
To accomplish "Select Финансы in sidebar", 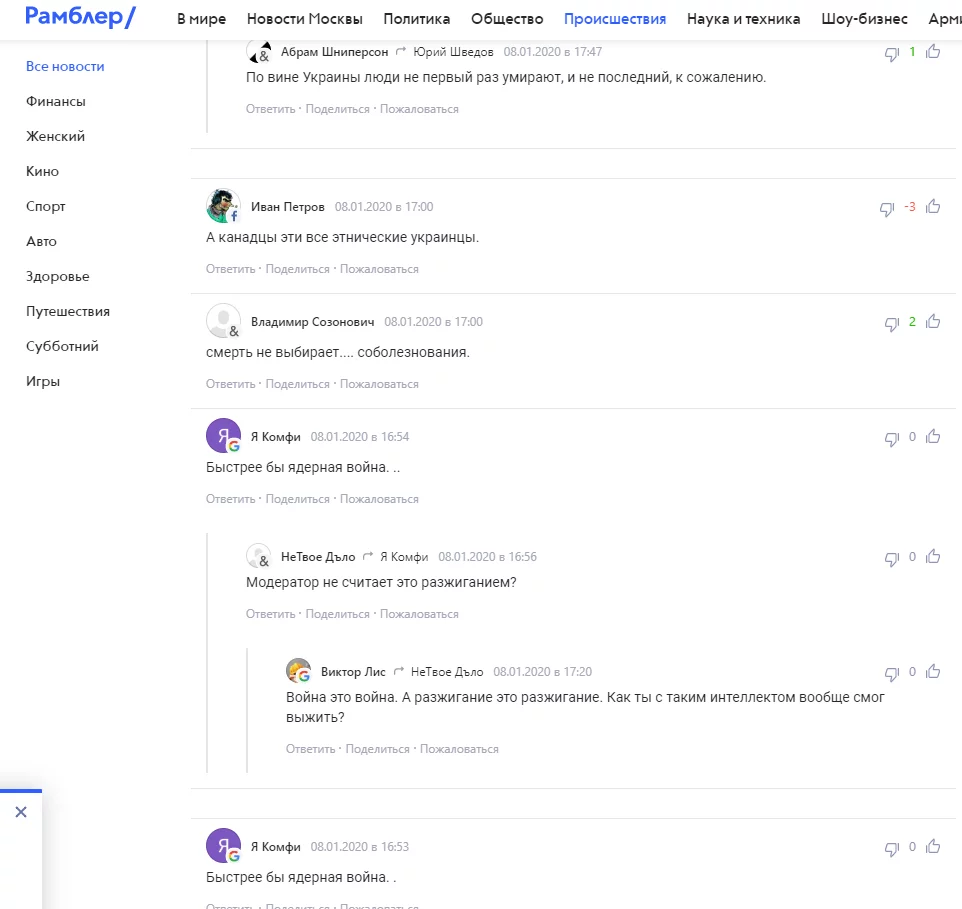I will pos(56,101).
